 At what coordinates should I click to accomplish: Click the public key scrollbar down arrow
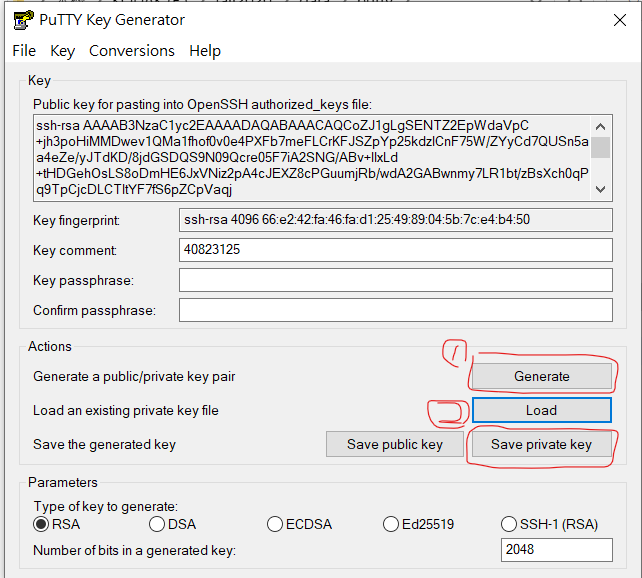(x=601, y=189)
